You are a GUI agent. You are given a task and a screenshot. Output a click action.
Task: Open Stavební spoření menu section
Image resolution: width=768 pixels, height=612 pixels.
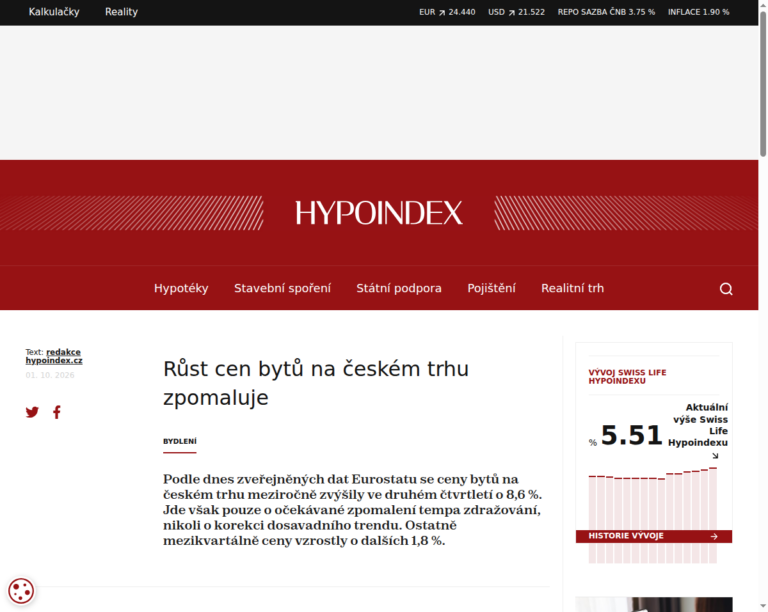coord(283,288)
